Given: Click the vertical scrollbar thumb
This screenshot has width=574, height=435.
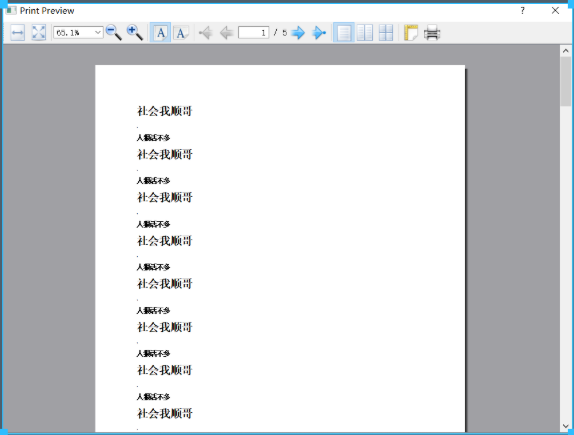Looking at the screenshot, I should click(x=566, y=81).
